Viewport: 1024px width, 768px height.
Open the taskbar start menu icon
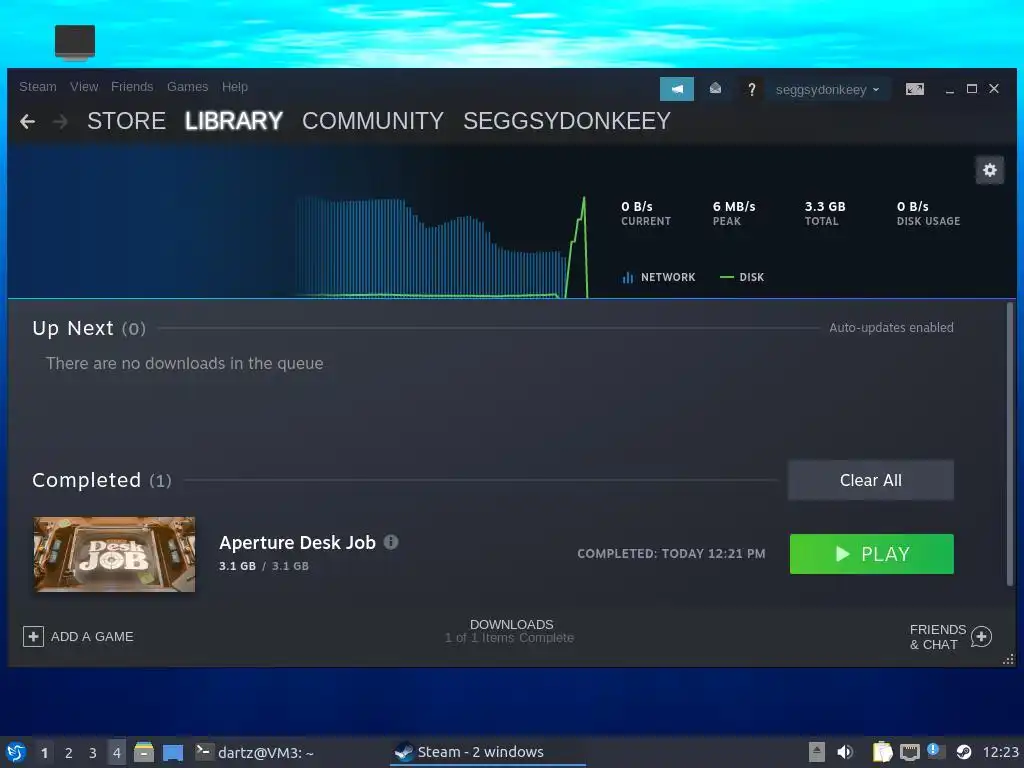pyautogui.click(x=16, y=752)
